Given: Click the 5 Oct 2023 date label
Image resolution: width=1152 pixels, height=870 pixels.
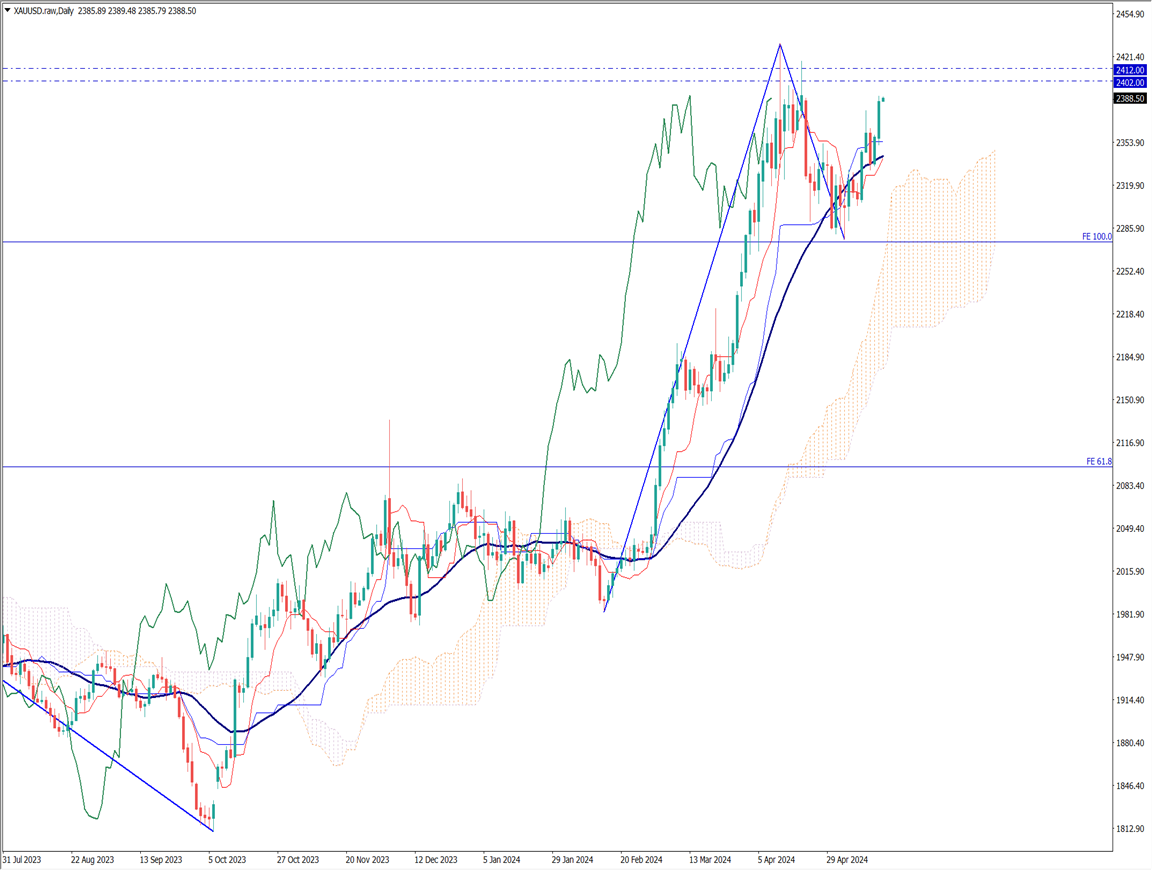Looking at the screenshot, I should [x=227, y=859].
